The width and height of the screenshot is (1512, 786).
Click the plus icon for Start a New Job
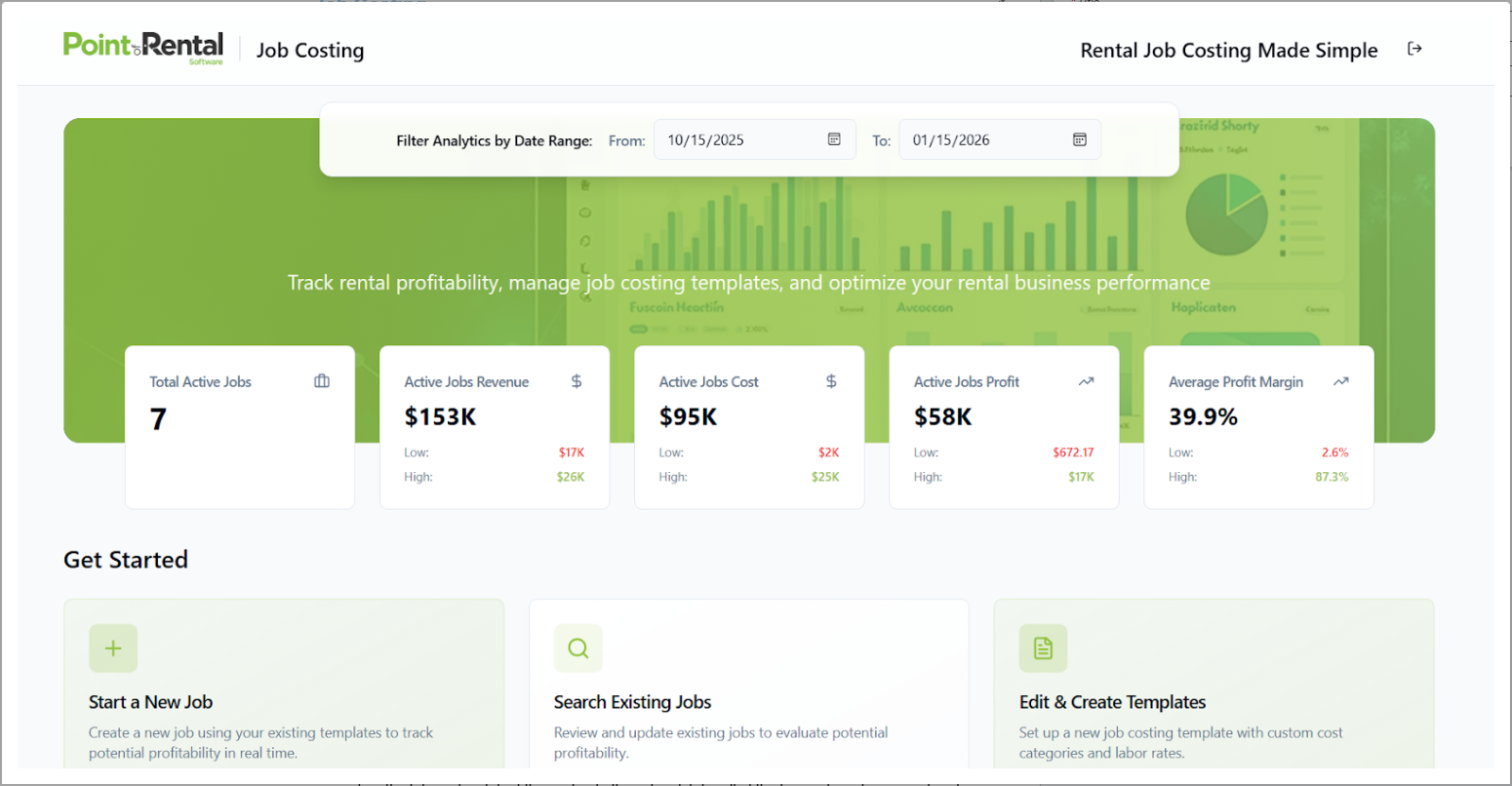coord(113,648)
